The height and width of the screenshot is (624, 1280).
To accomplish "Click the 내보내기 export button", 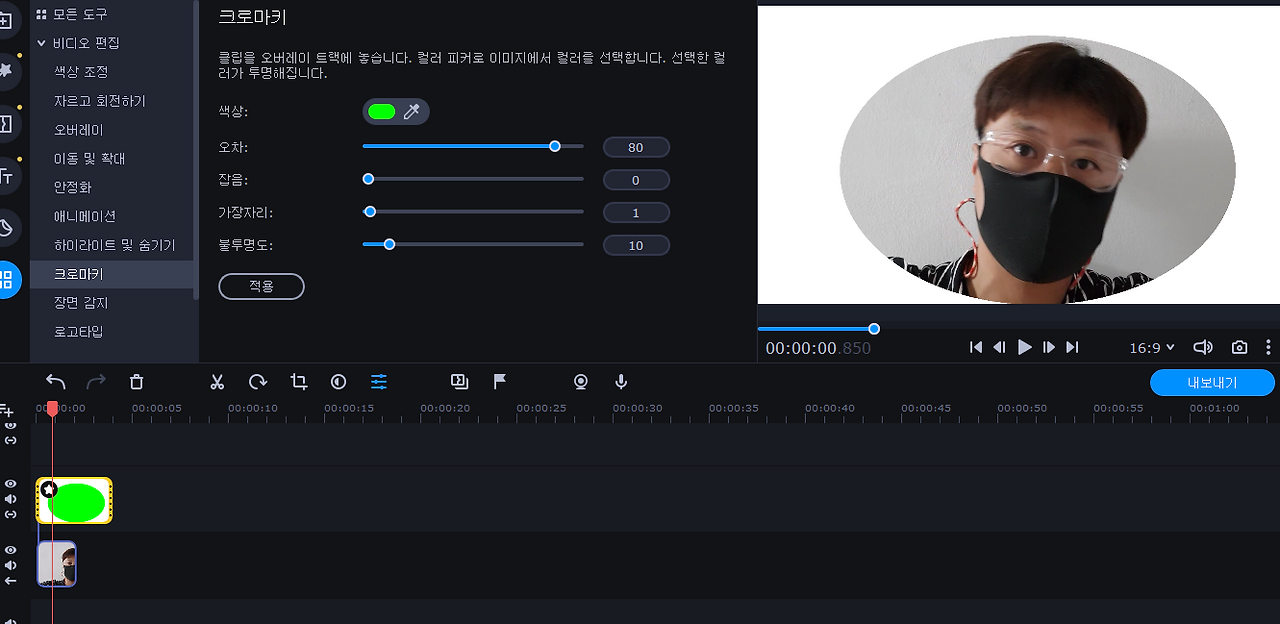I will coord(1212,382).
